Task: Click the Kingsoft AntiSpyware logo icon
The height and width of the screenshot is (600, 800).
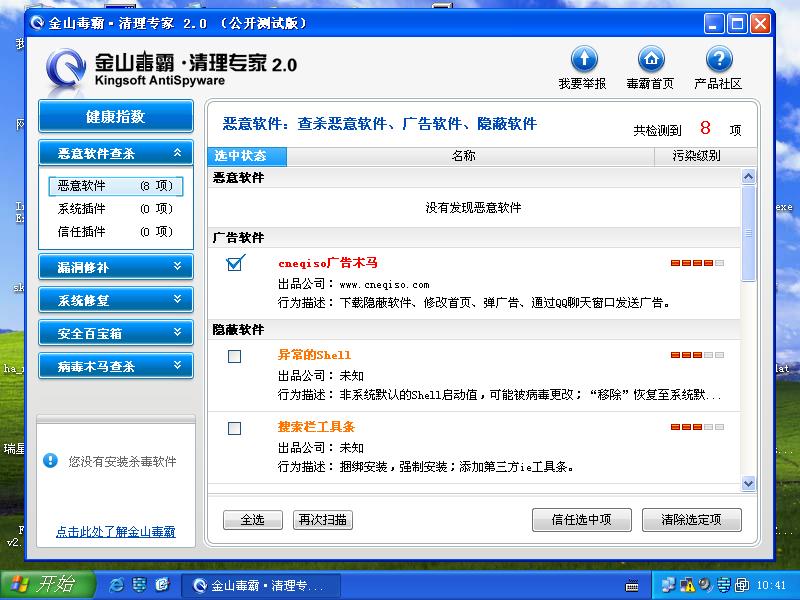Action: tap(65, 70)
